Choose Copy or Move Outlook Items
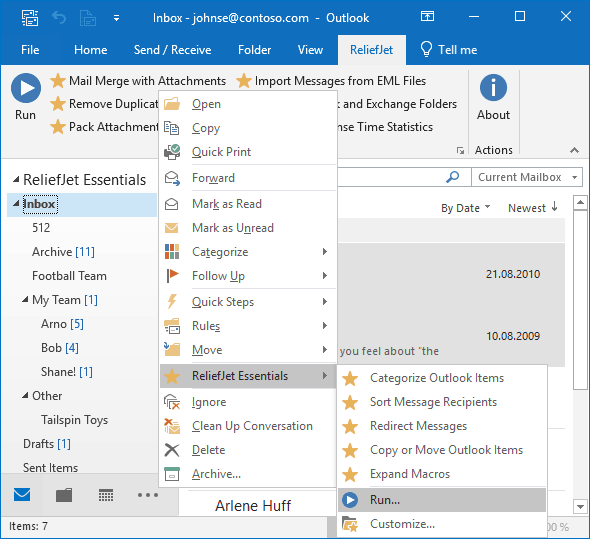This screenshot has width=590, height=539. [442, 450]
